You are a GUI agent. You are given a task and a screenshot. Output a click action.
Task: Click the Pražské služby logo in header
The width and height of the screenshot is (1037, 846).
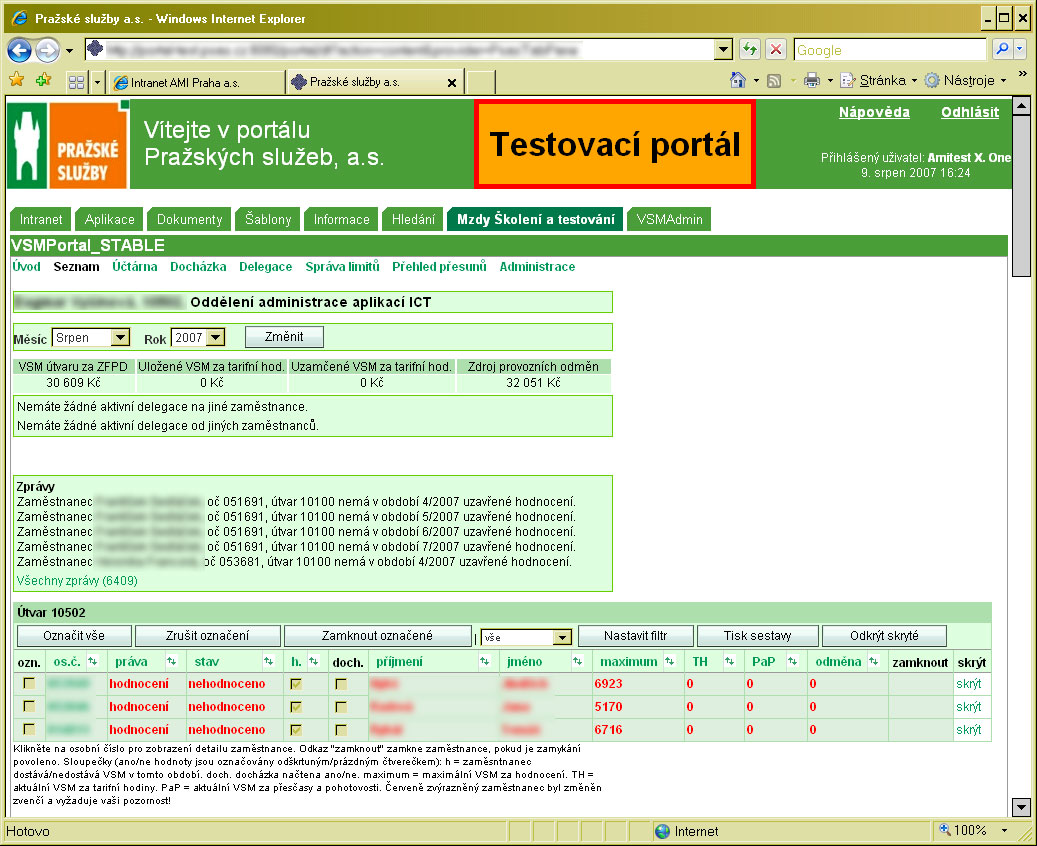68,144
